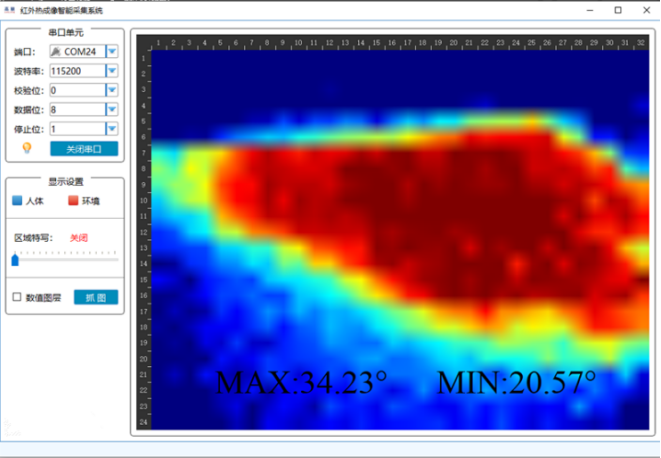The width and height of the screenshot is (661, 458).
Task: Click the app icon in title bar
Action: pos(9,9)
